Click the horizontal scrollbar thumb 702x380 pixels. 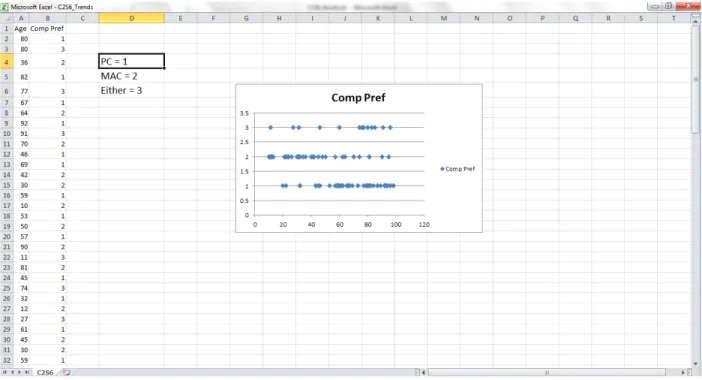point(547,372)
